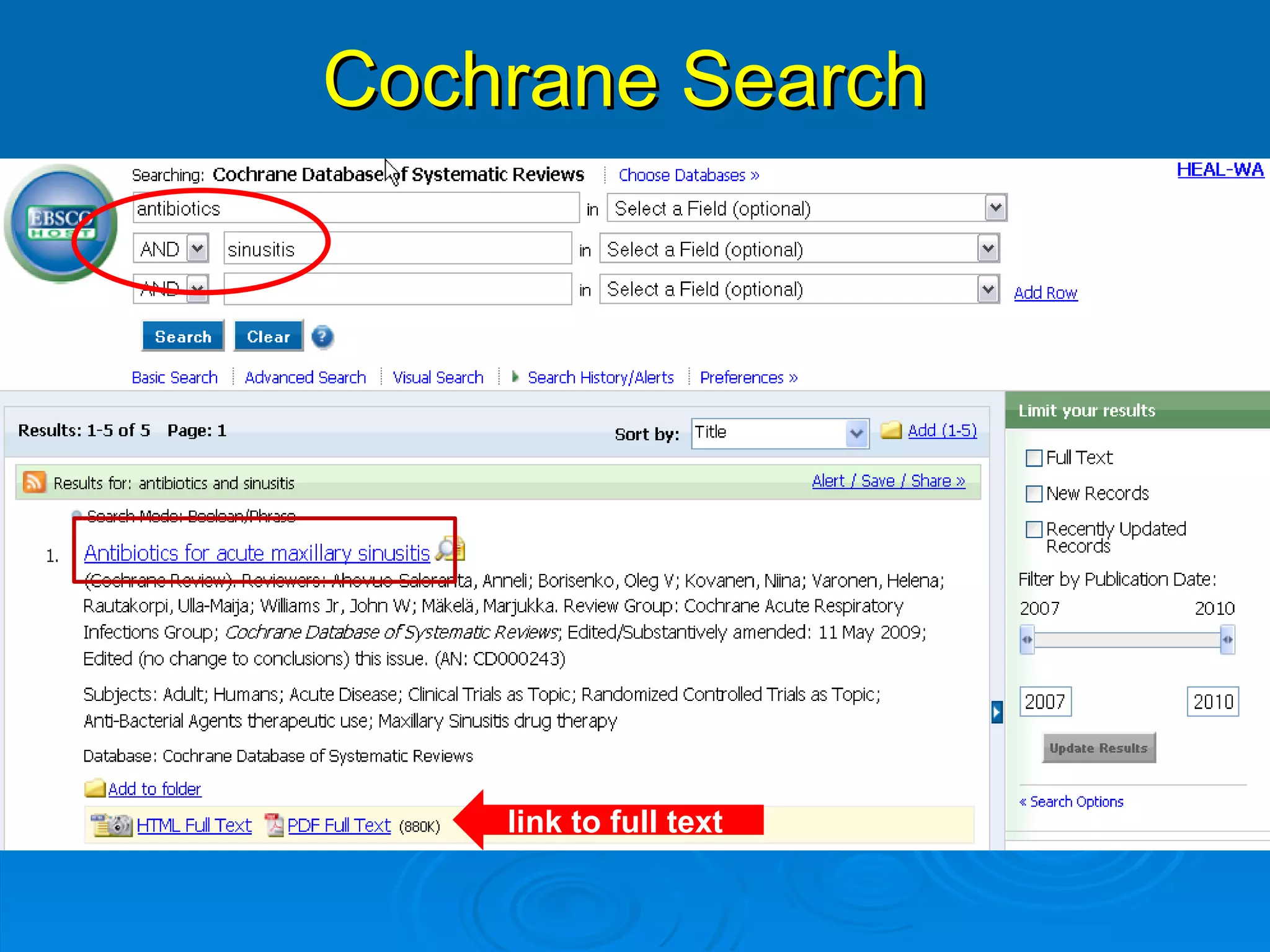Click the Add (1-5) folder icon
Screen dimensions: 1270x952
[891, 430]
